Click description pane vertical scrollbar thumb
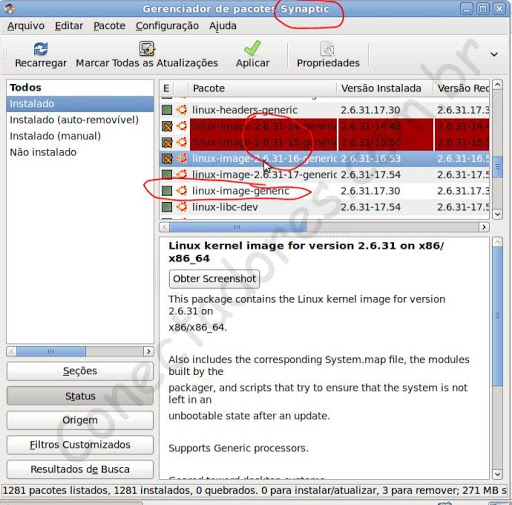This screenshot has width=512, height=505. pos(497,316)
